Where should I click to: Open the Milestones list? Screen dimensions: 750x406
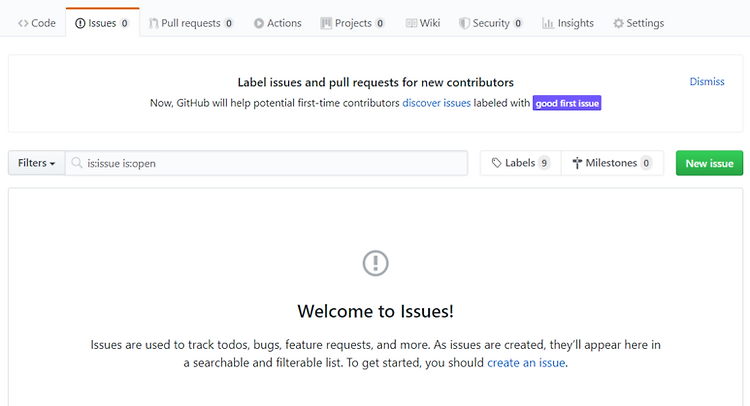click(x=612, y=163)
